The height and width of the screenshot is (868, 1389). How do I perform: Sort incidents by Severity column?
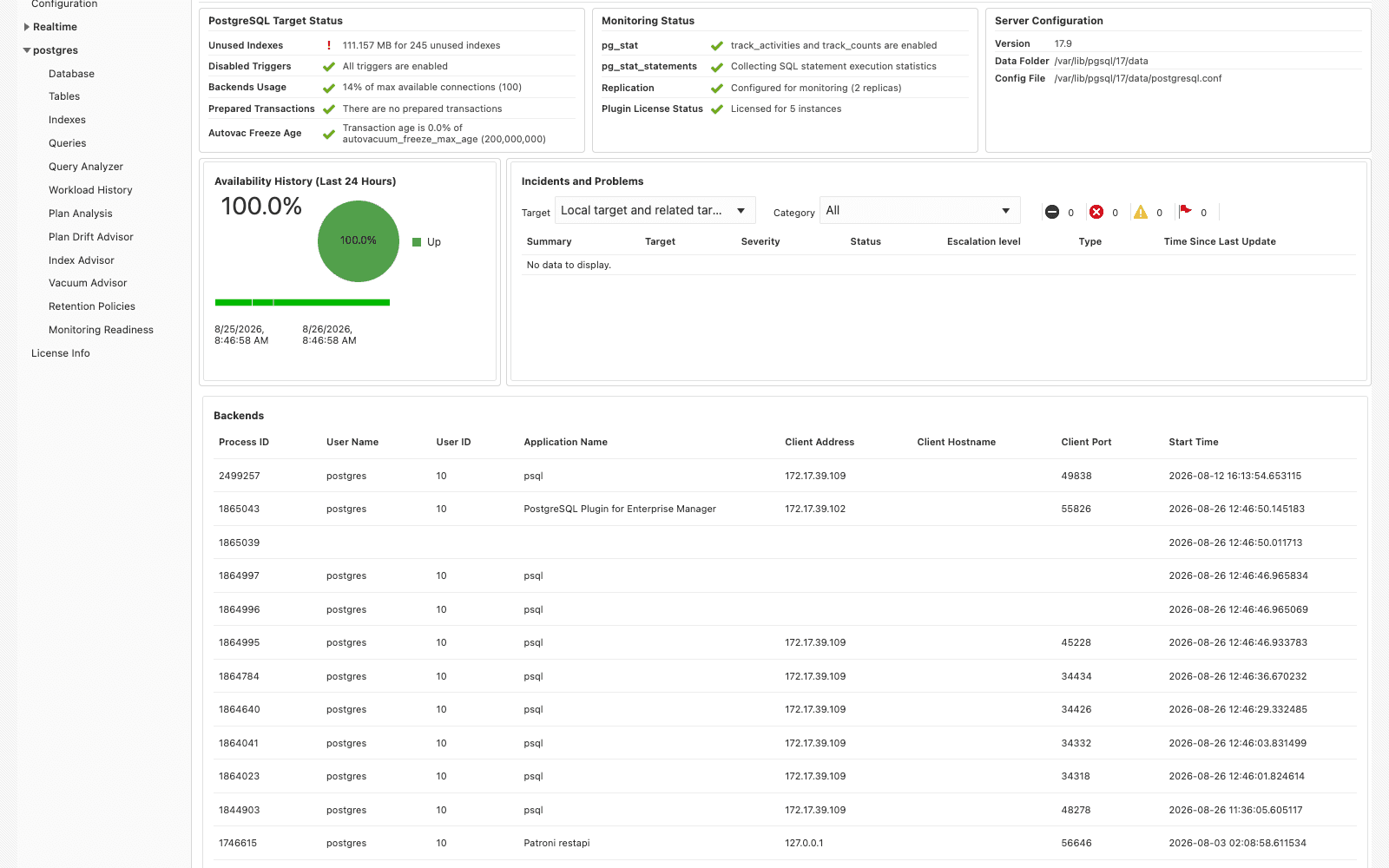[x=760, y=241]
